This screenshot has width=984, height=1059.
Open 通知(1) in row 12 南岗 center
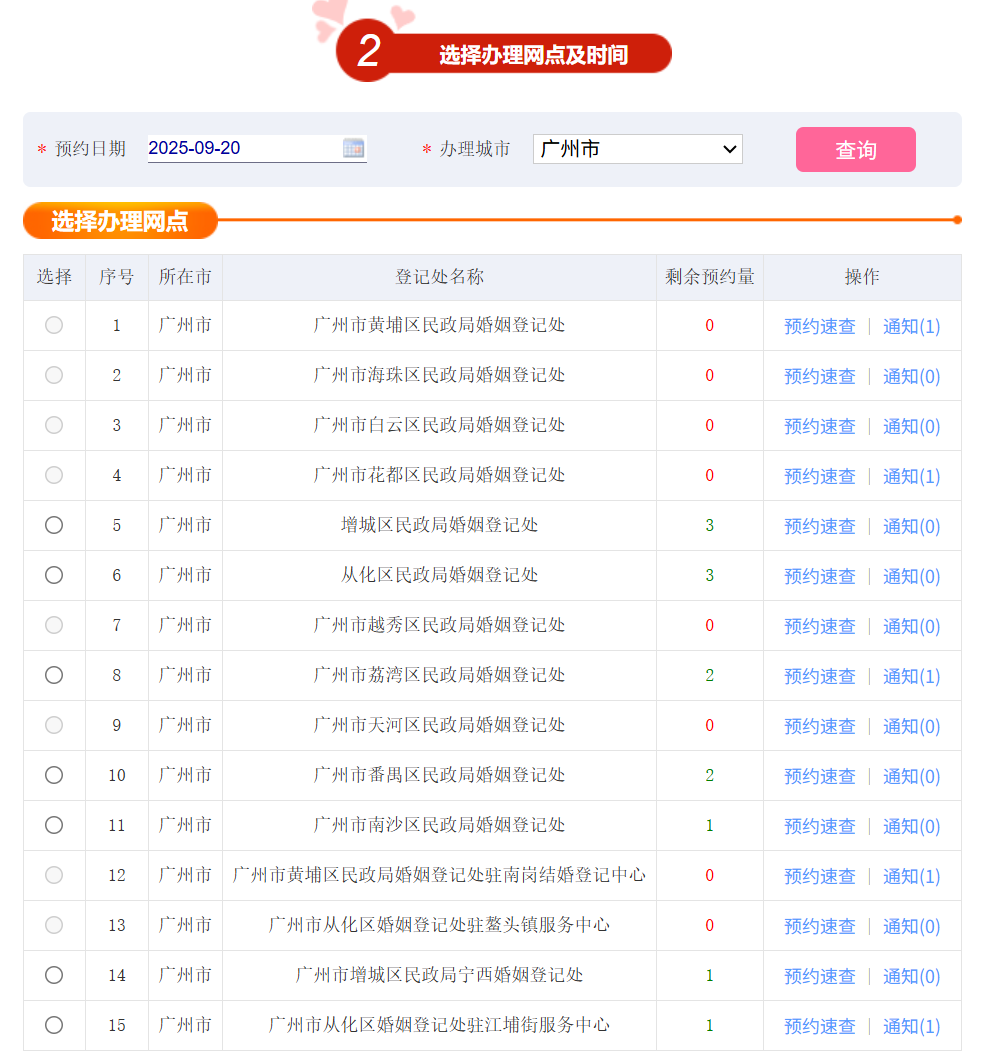point(912,876)
